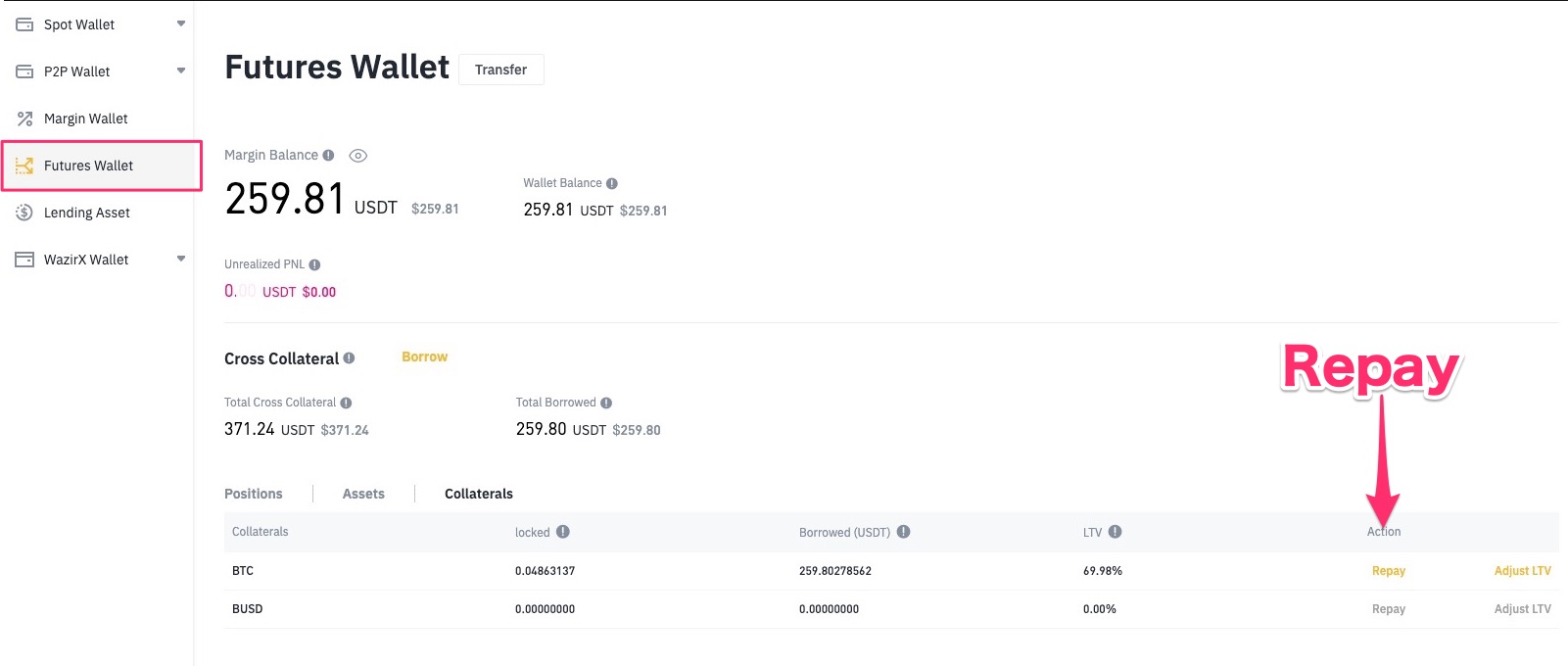Click the info icon beside Margin Balance
Screen dimensions: 1568x666
click(328, 155)
